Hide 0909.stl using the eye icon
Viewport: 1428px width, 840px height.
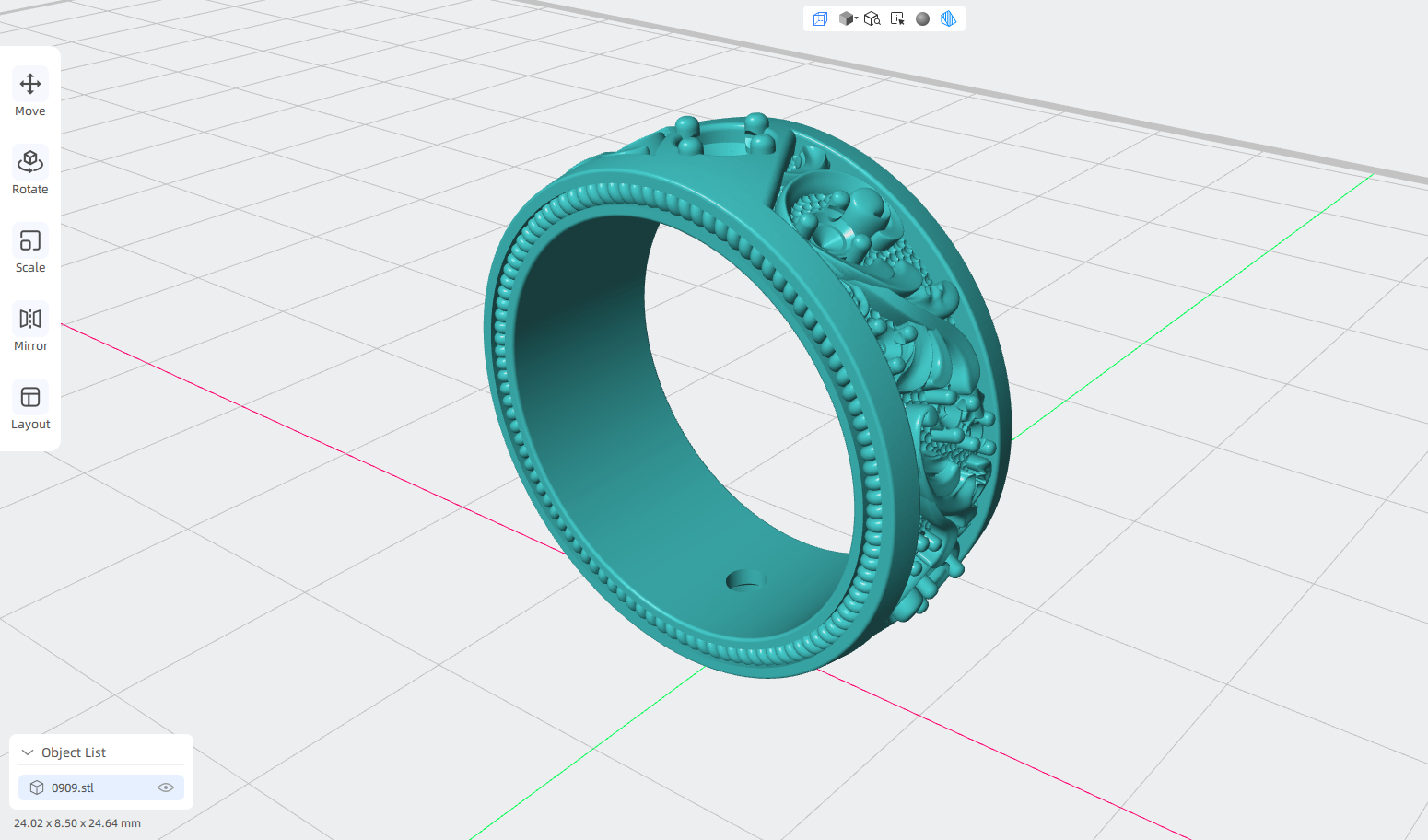[166, 787]
